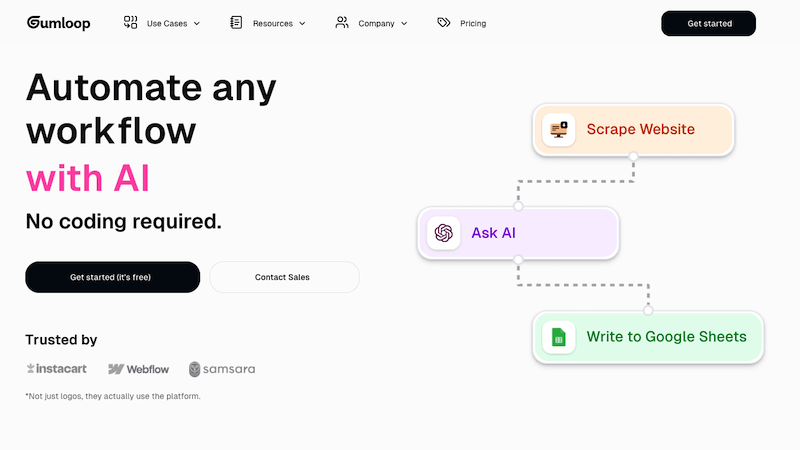The image size is (800, 450).
Task: Click the Google Sheets icon
Action: click(559, 337)
